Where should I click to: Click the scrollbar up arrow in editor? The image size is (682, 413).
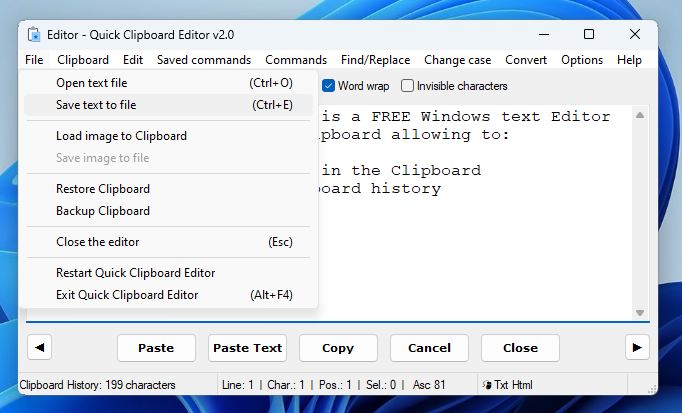[640, 115]
